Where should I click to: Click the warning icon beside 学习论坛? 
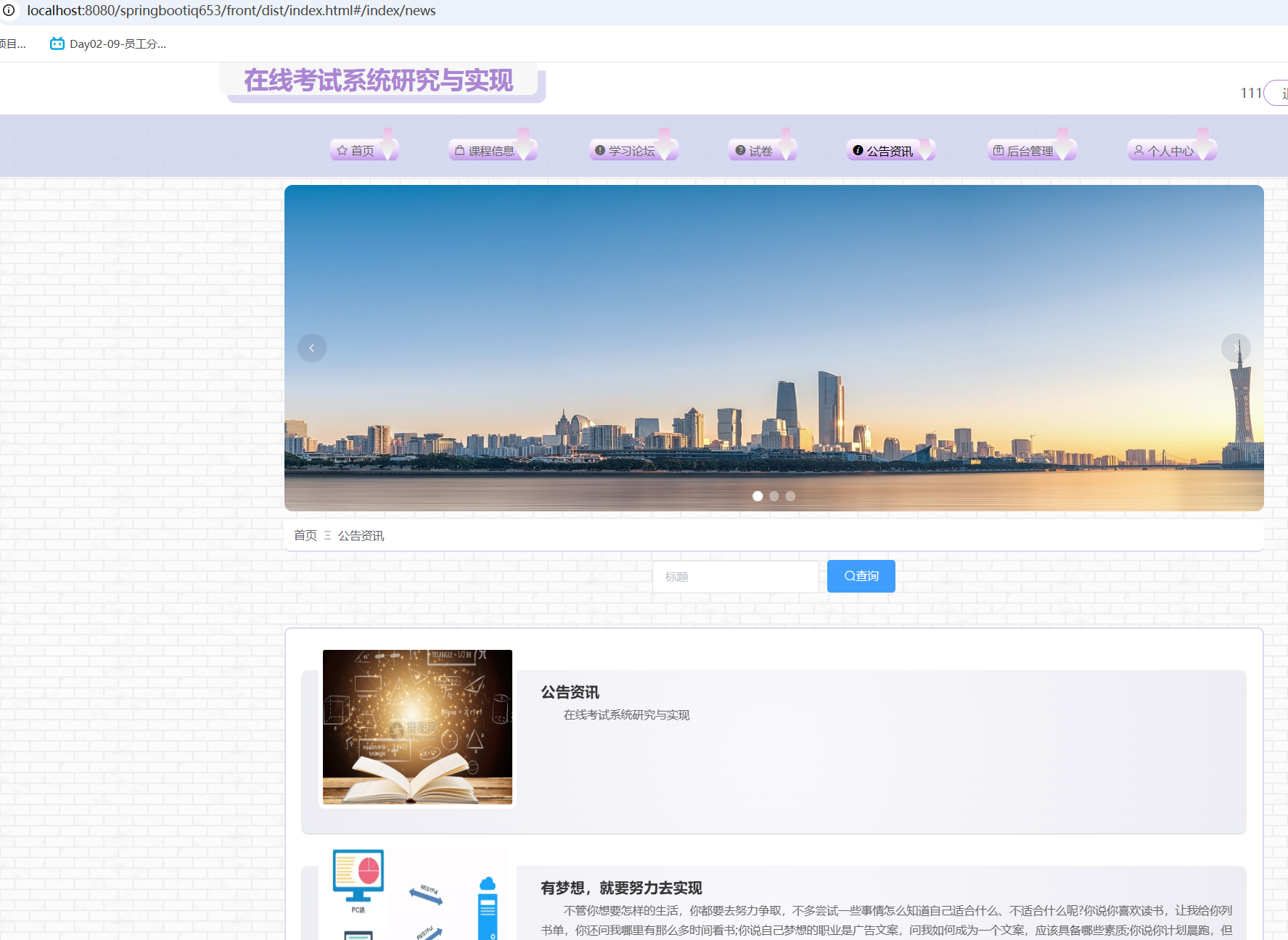(x=600, y=150)
